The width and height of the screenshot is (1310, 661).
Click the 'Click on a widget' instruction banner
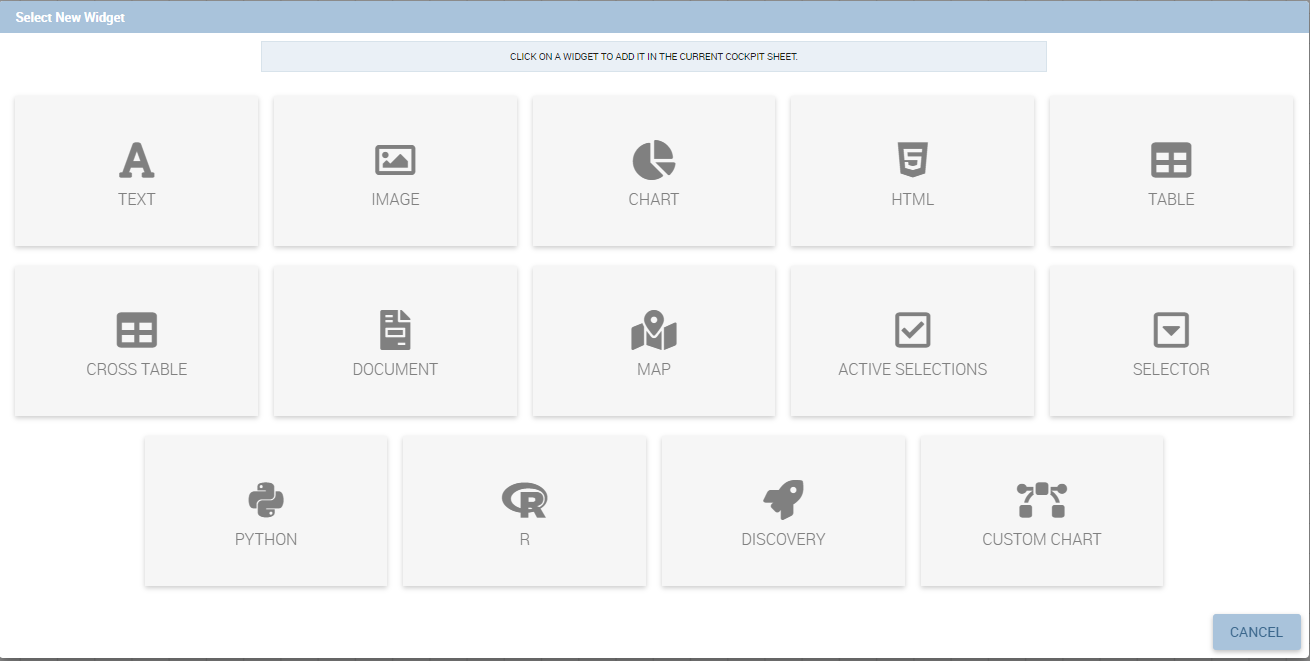coord(654,57)
